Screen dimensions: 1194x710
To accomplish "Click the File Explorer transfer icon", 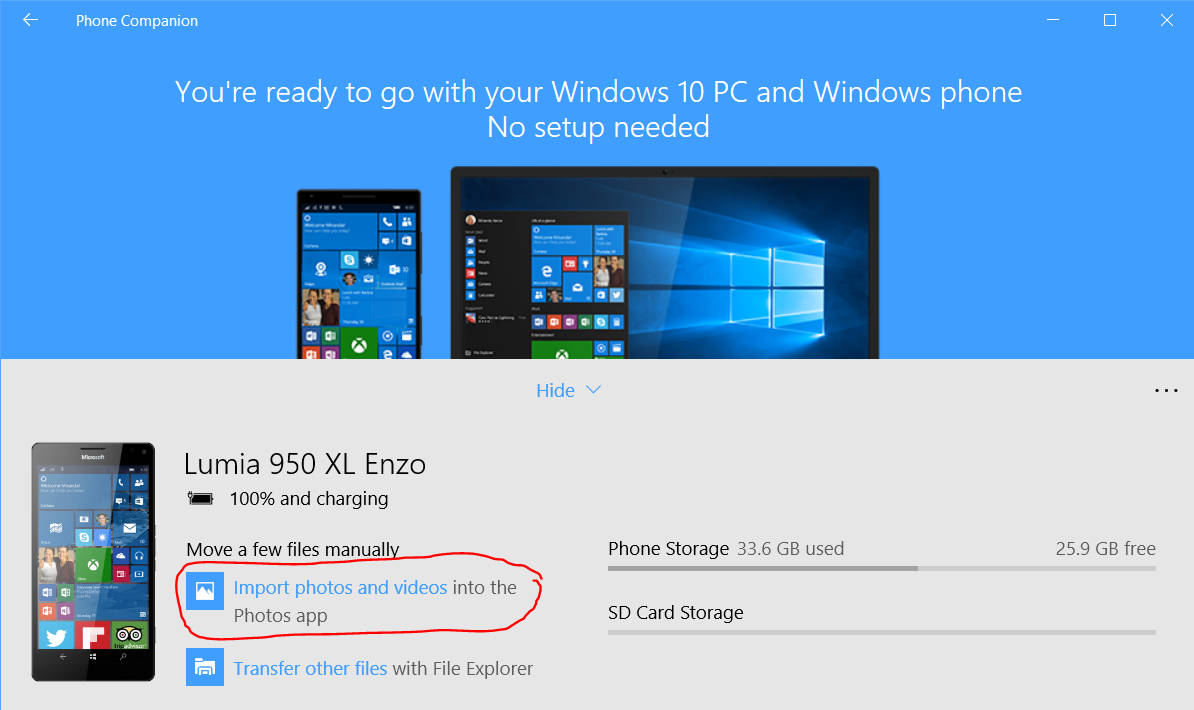I will [205, 667].
